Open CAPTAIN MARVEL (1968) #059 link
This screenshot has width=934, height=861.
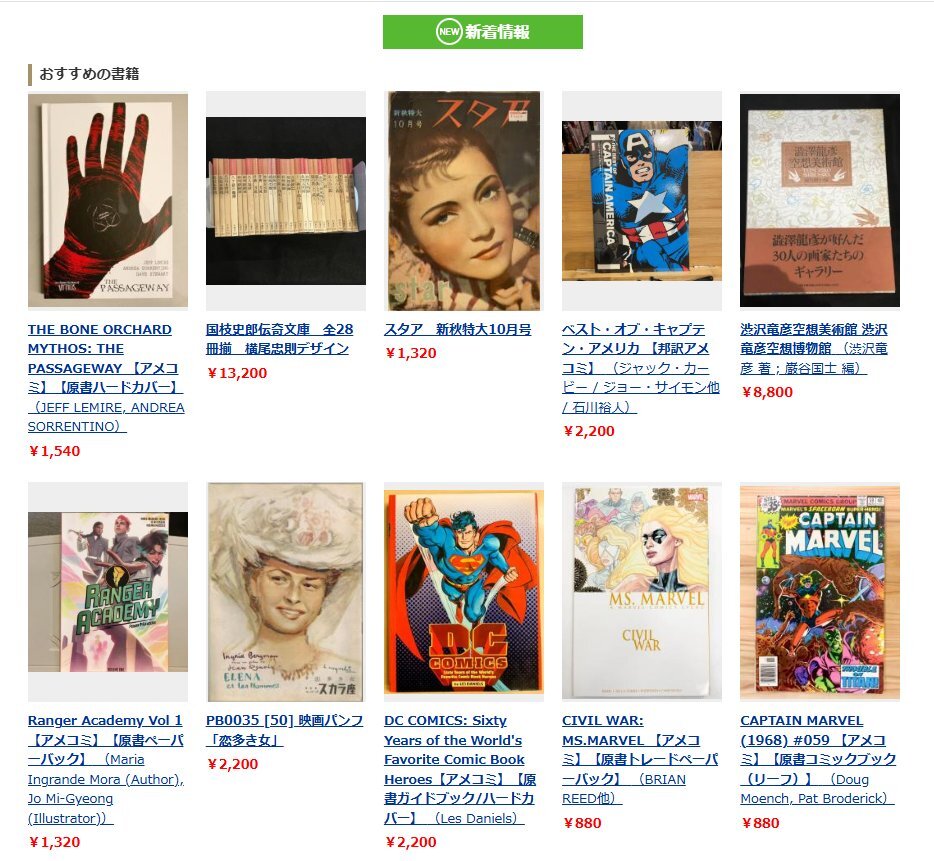click(818, 759)
